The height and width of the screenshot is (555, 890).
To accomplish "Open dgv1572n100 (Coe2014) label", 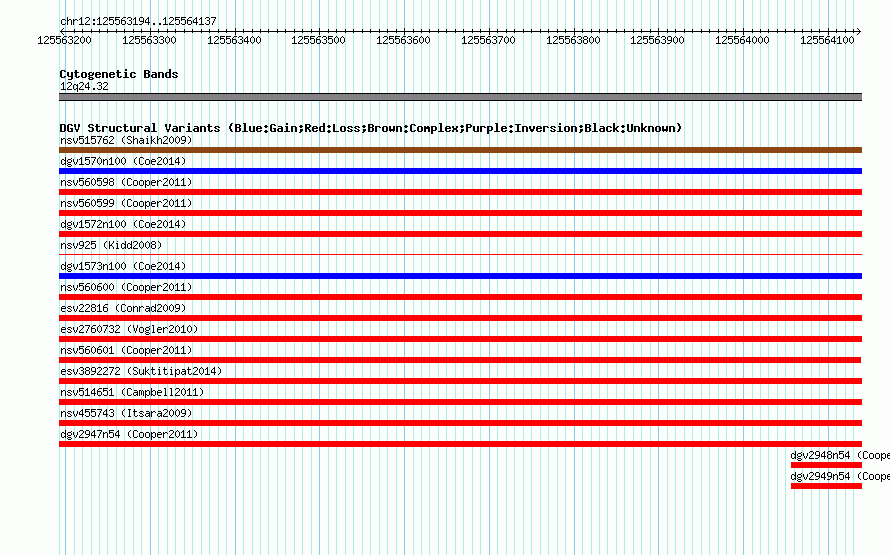I will pos(123,224).
